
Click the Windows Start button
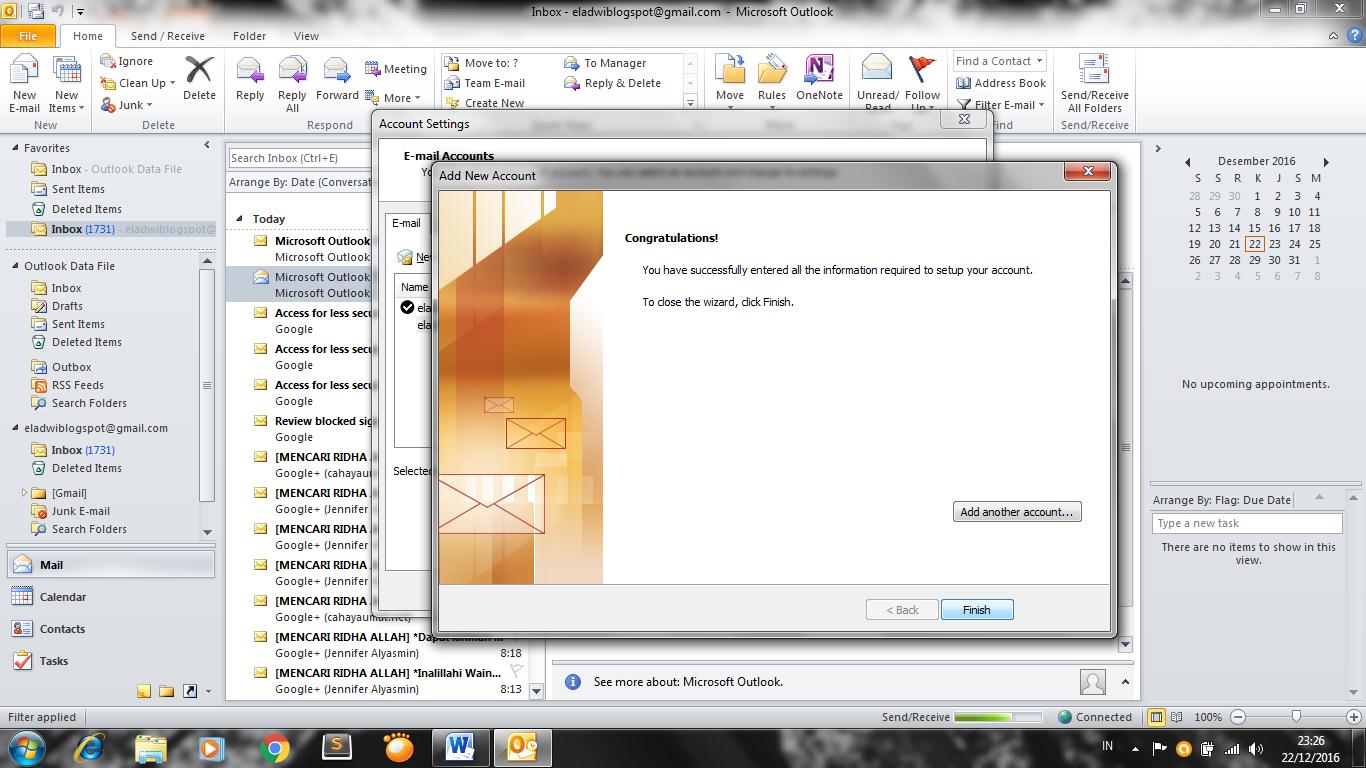pos(26,748)
